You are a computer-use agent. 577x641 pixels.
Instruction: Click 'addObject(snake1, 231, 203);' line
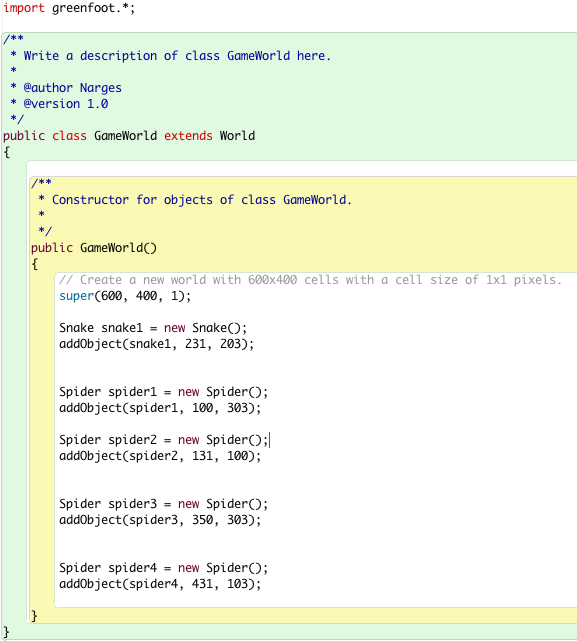(157, 343)
